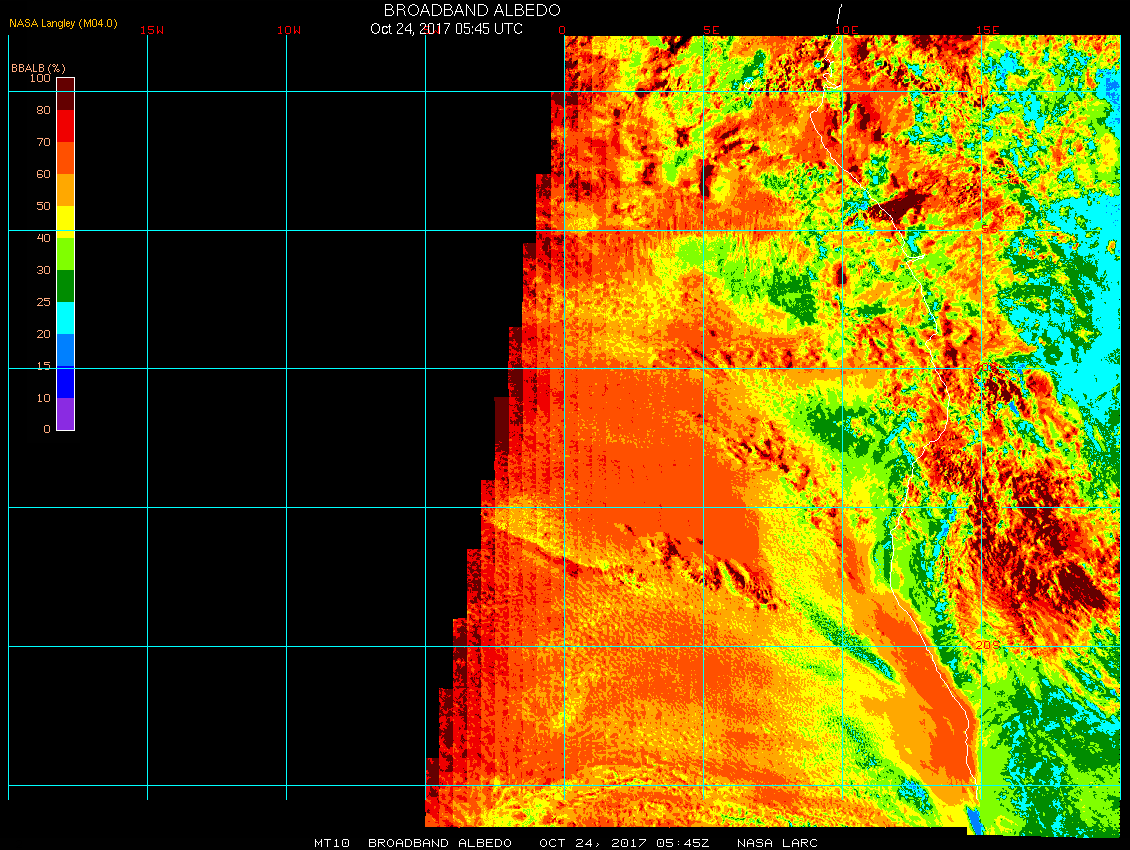Click the legend value '50'
This screenshot has width=1130, height=850.
43,206
